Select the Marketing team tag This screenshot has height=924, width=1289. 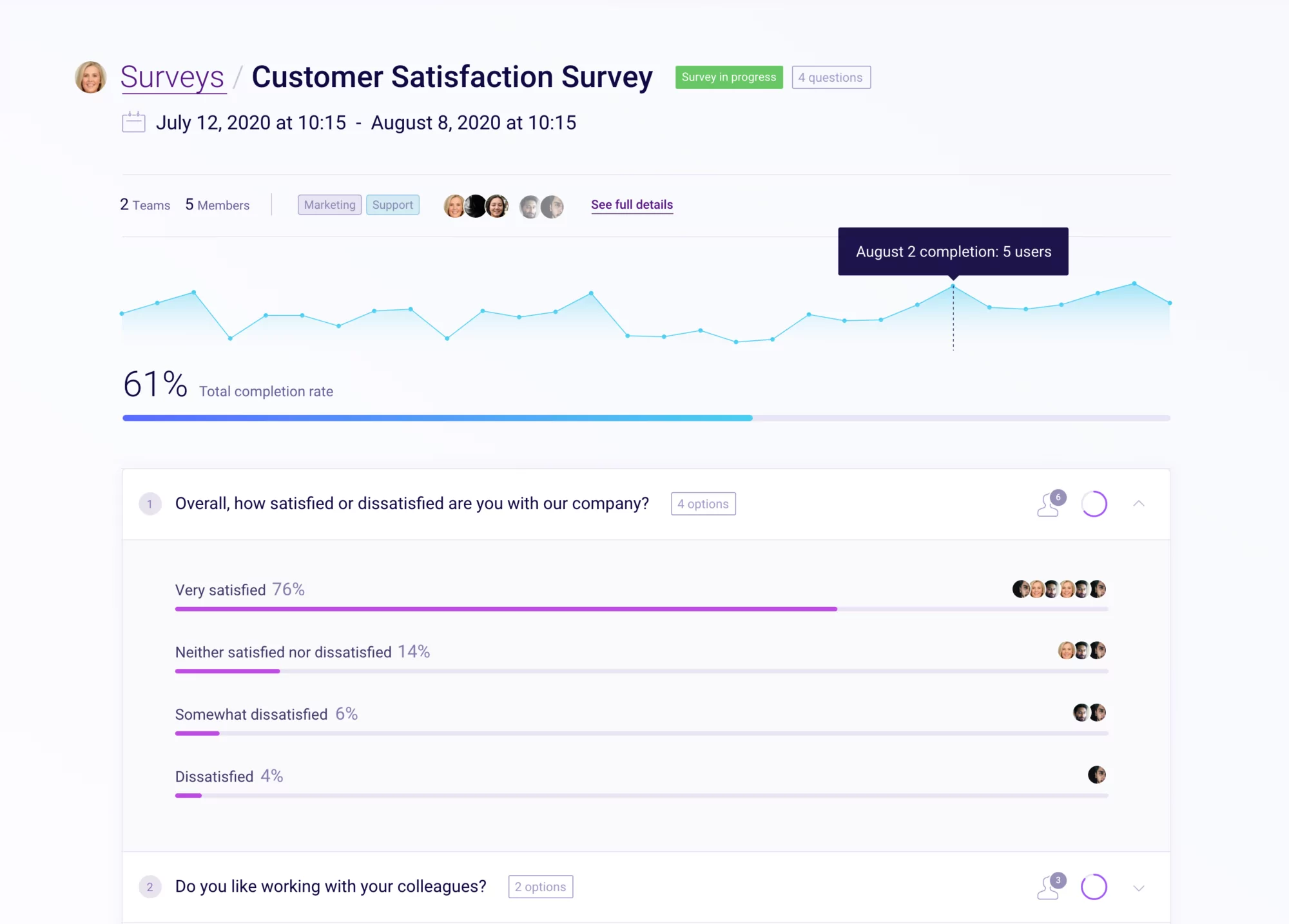(329, 205)
